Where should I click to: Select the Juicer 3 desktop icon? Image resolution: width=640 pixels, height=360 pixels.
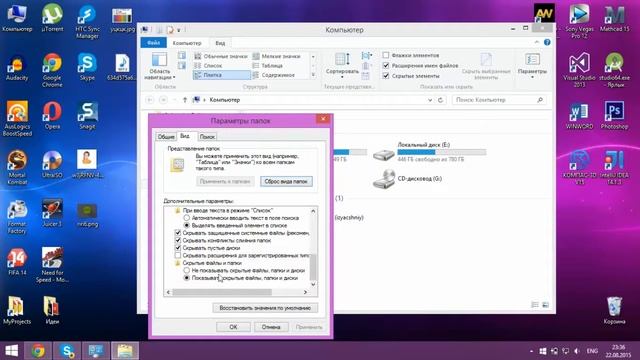point(52,213)
